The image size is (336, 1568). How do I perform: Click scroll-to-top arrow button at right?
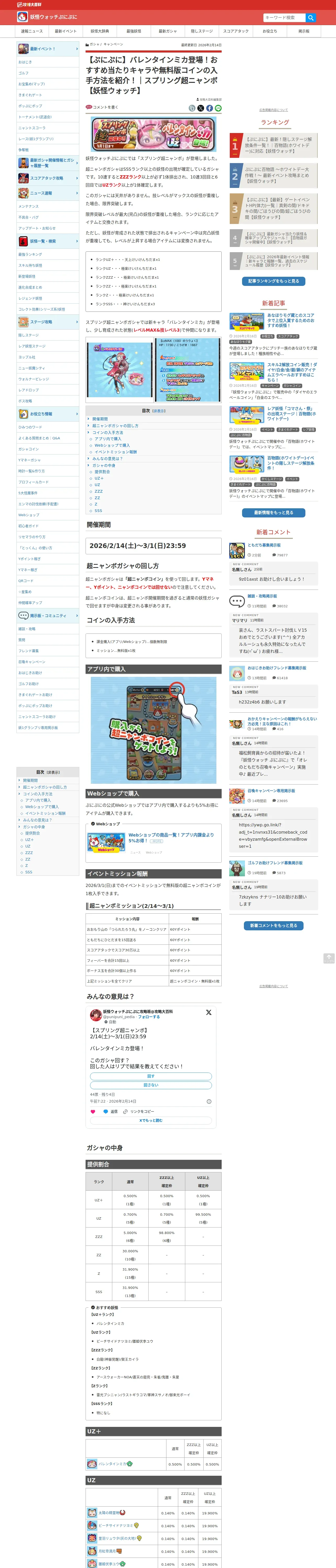pos(329,958)
